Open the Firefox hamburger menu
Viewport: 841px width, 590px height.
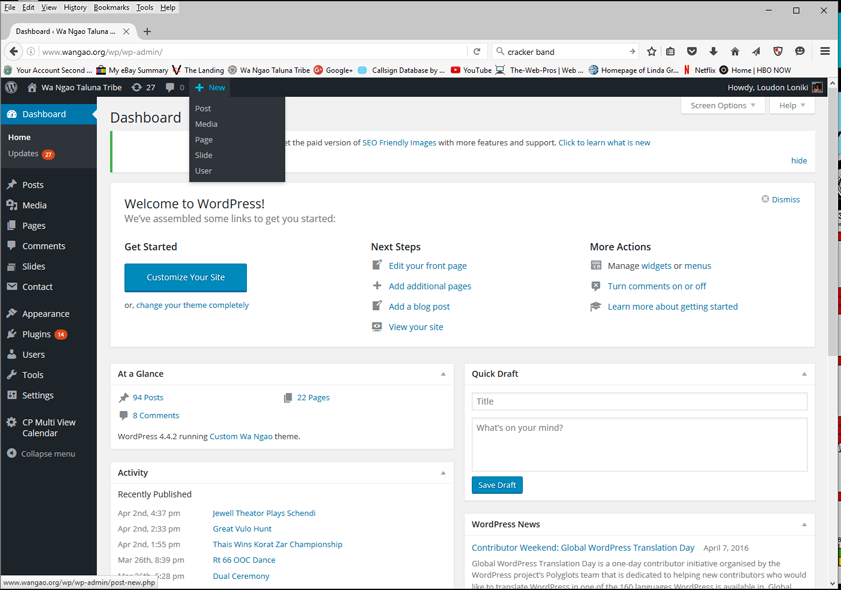[825, 51]
